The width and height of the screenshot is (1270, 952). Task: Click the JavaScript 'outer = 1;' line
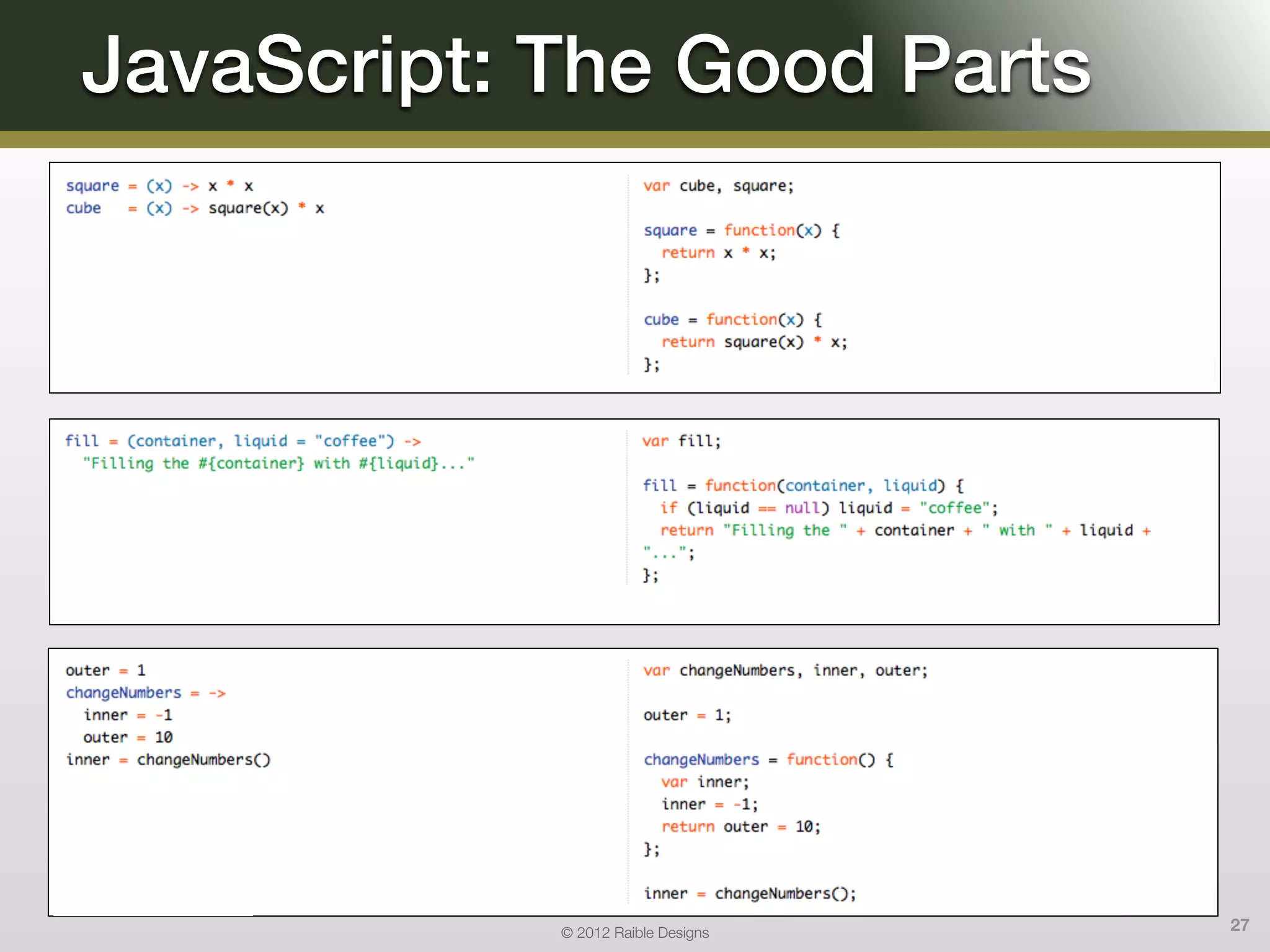click(x=687, y=715)
